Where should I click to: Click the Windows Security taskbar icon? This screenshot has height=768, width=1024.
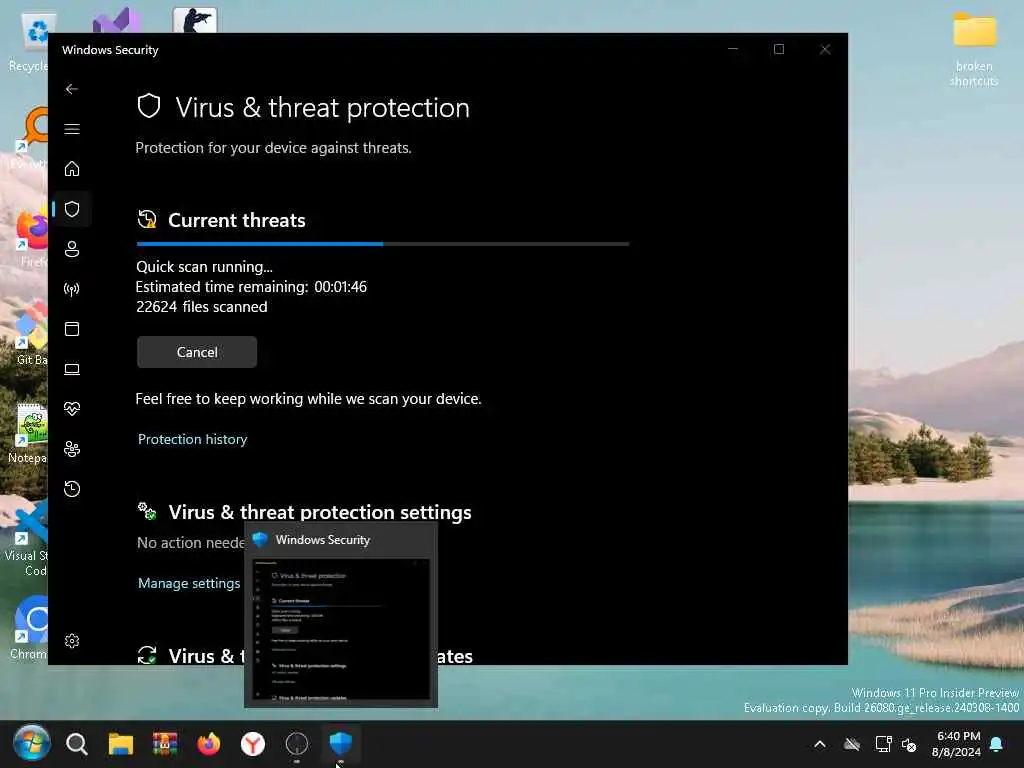(341, 743)
